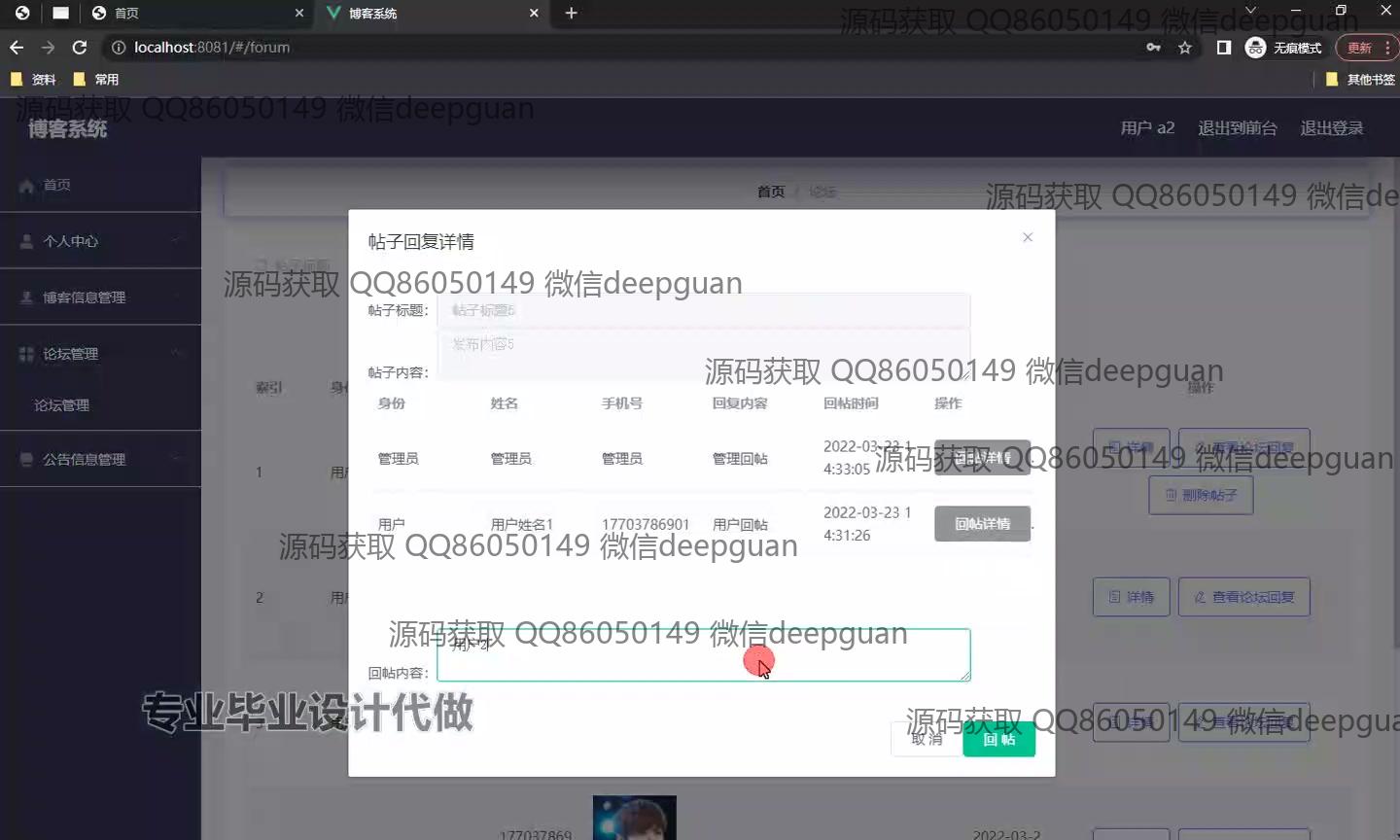Click the 用户回帖 reply content cell
Screen dimensions: 1400x840
point(740,524)
